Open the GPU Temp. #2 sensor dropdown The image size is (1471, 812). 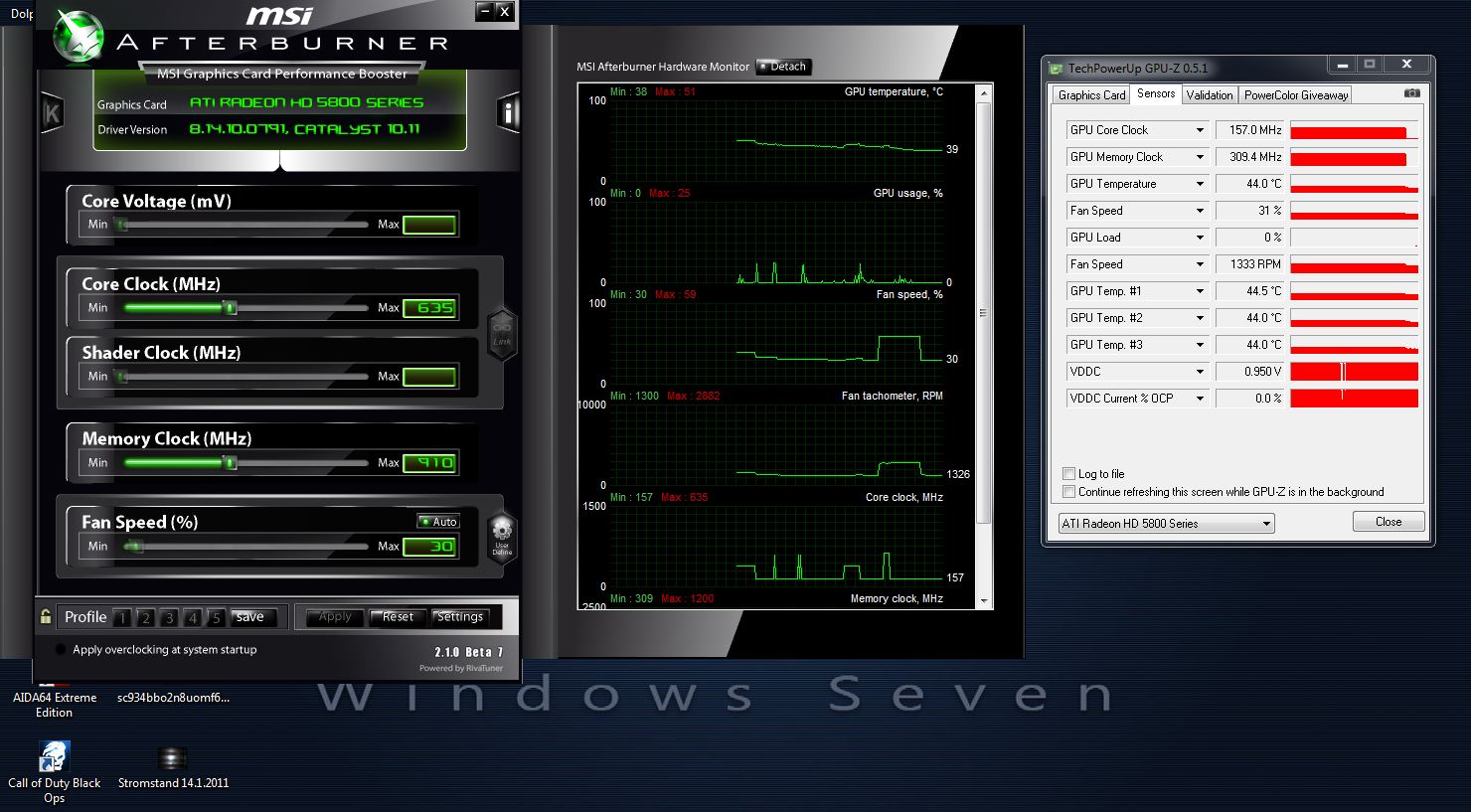click(x=1137, y=318)
